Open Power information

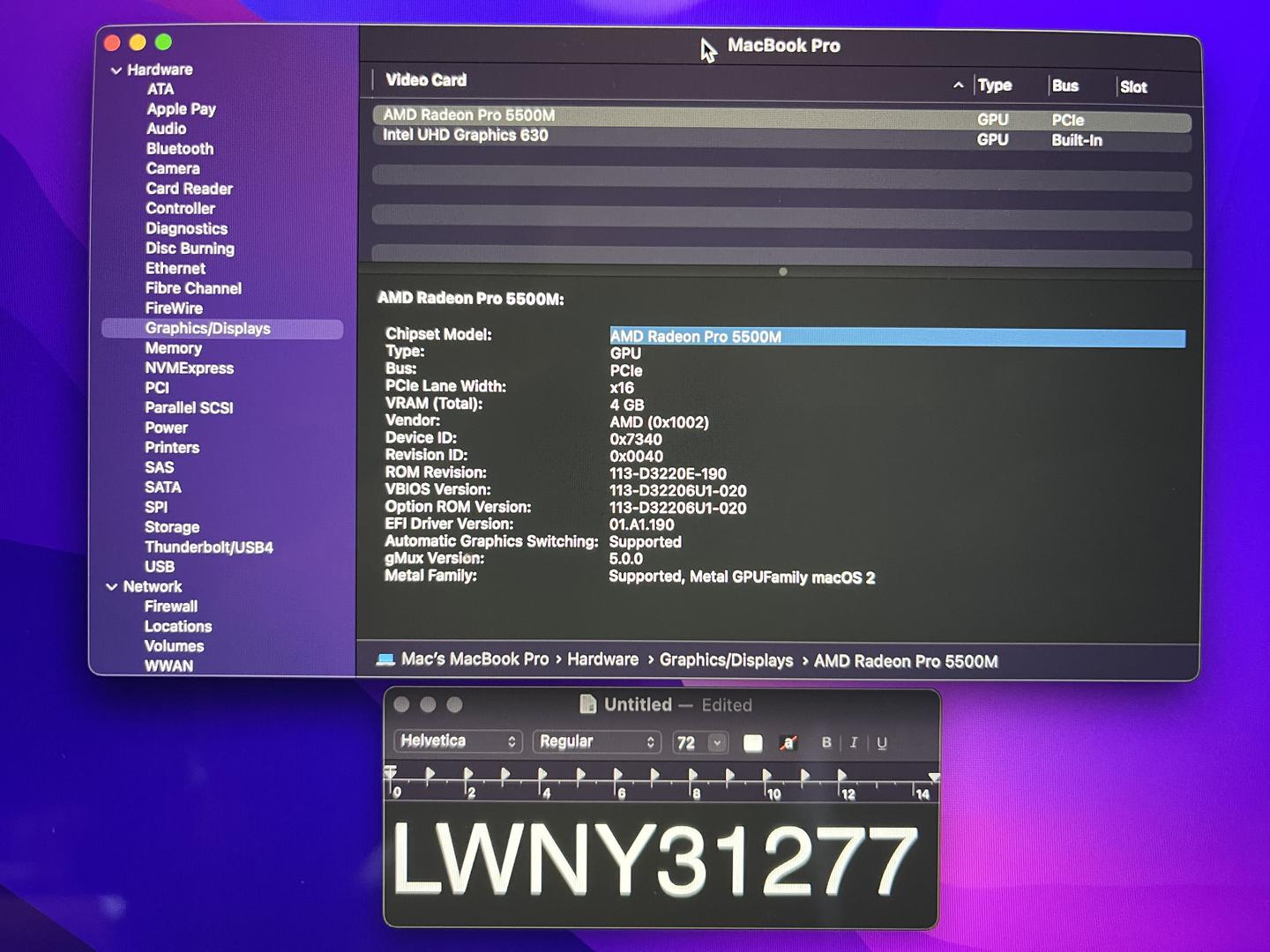[x=167, y=428]
